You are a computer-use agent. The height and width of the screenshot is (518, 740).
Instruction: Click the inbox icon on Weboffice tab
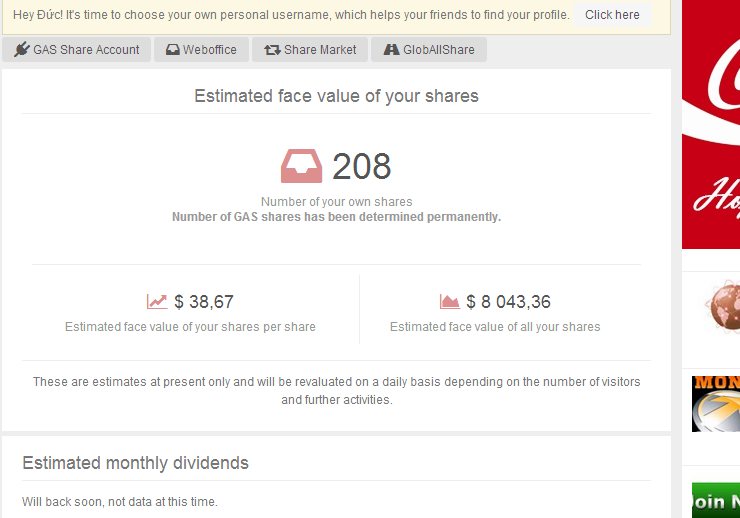[172, 50]
